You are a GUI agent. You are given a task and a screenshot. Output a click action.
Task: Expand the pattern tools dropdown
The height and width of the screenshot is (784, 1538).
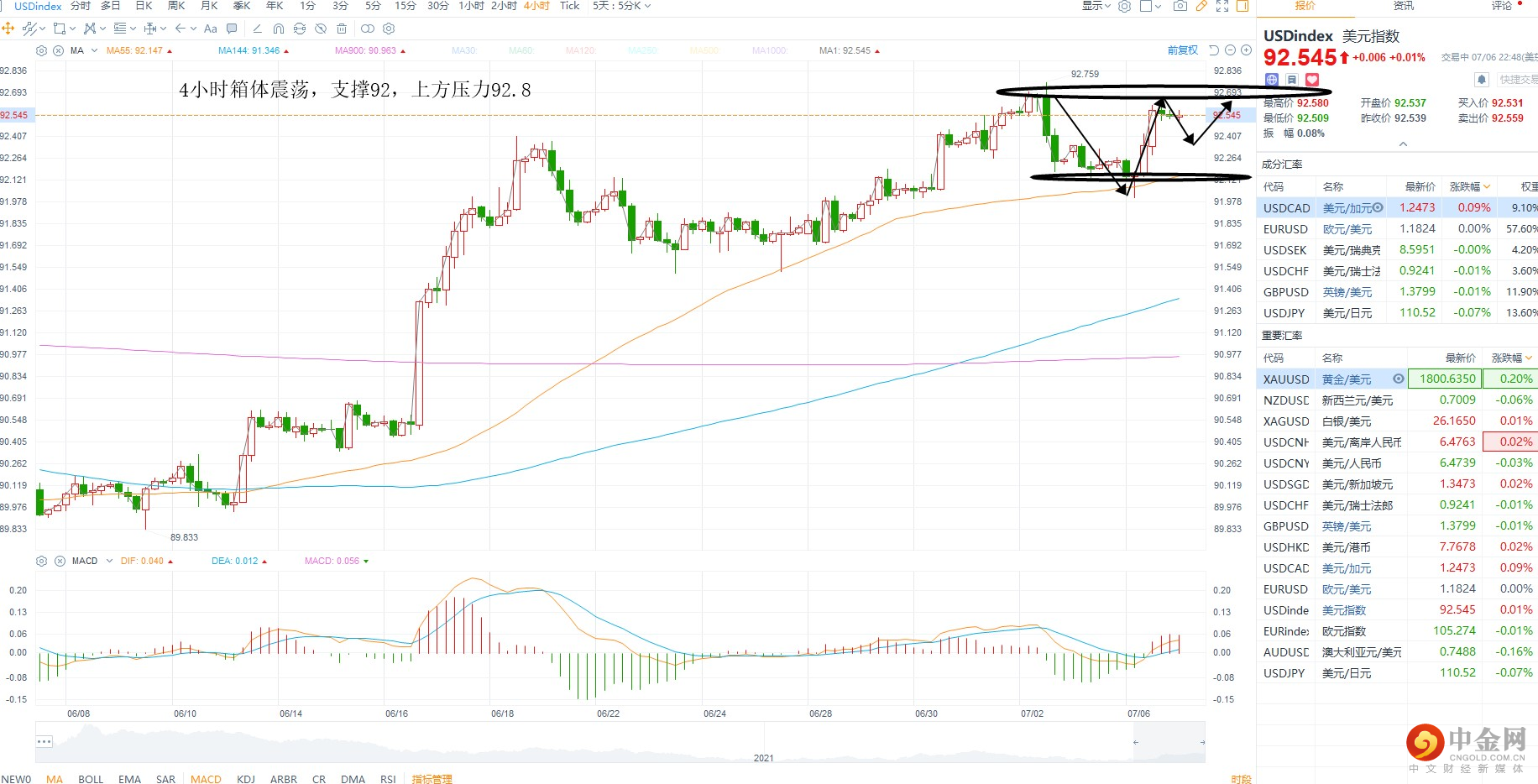102,29
